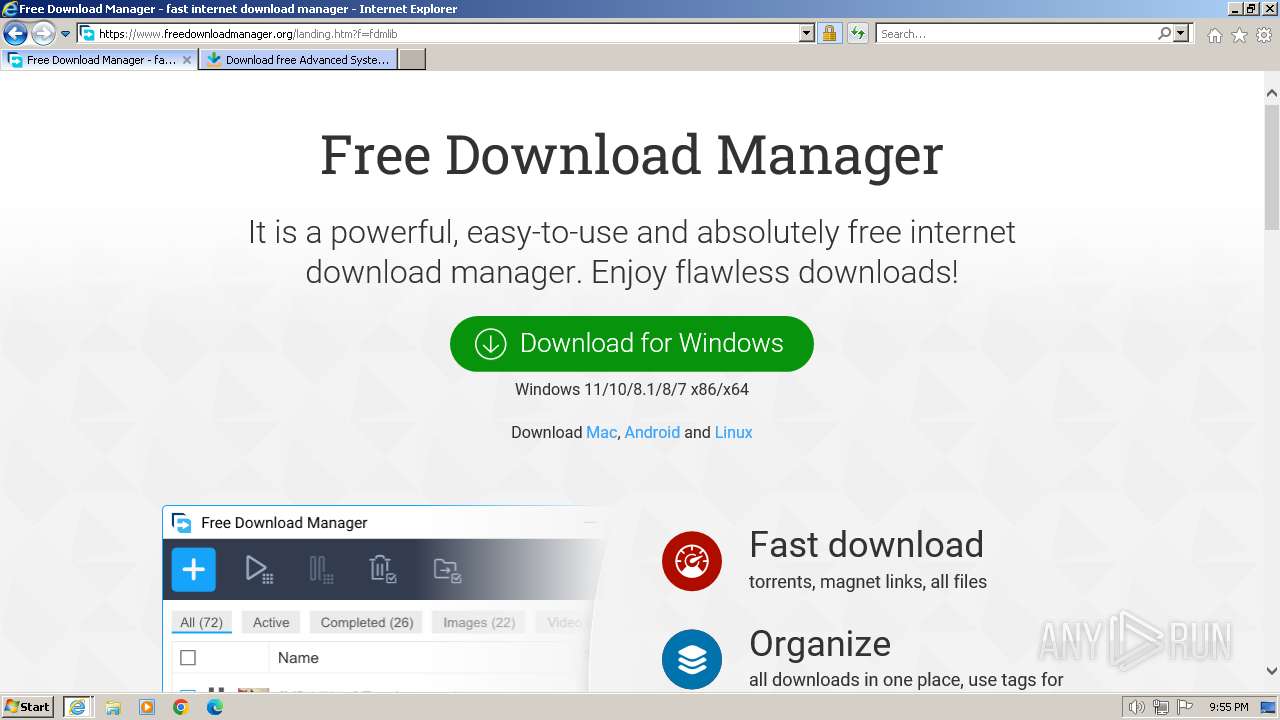The image size is (1280, 720).
Task: Click the blue Organize layers icon
Action: 692,659
